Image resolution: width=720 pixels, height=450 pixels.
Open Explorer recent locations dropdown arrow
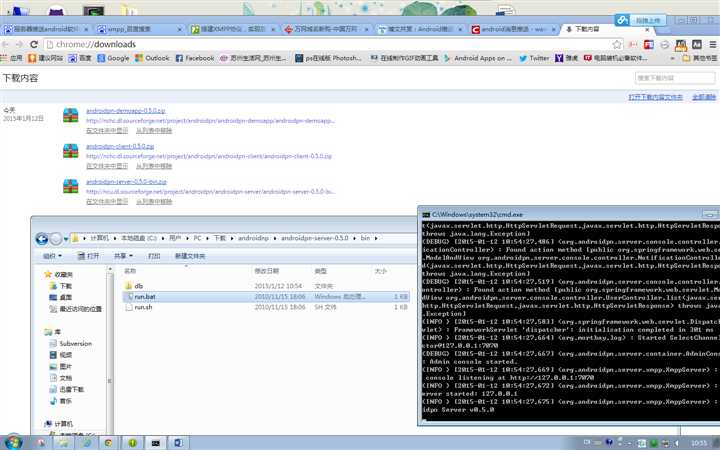pyautogui.click(x=66, y=239)
